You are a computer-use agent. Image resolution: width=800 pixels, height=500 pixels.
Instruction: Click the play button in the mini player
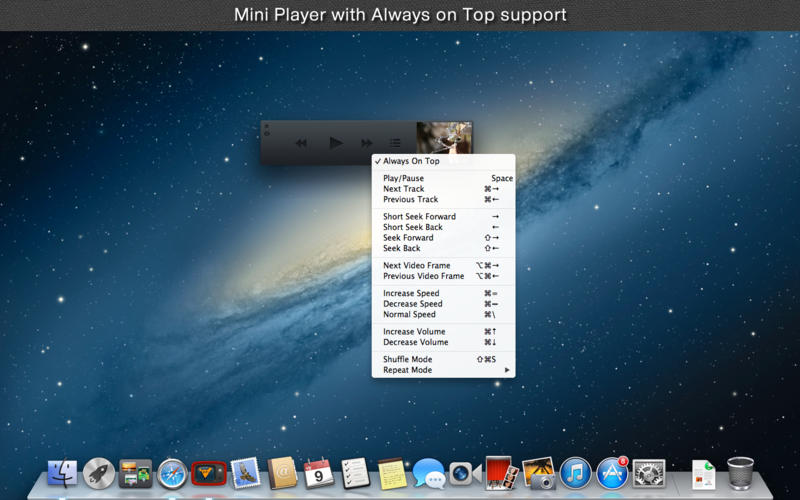(335, 143)
